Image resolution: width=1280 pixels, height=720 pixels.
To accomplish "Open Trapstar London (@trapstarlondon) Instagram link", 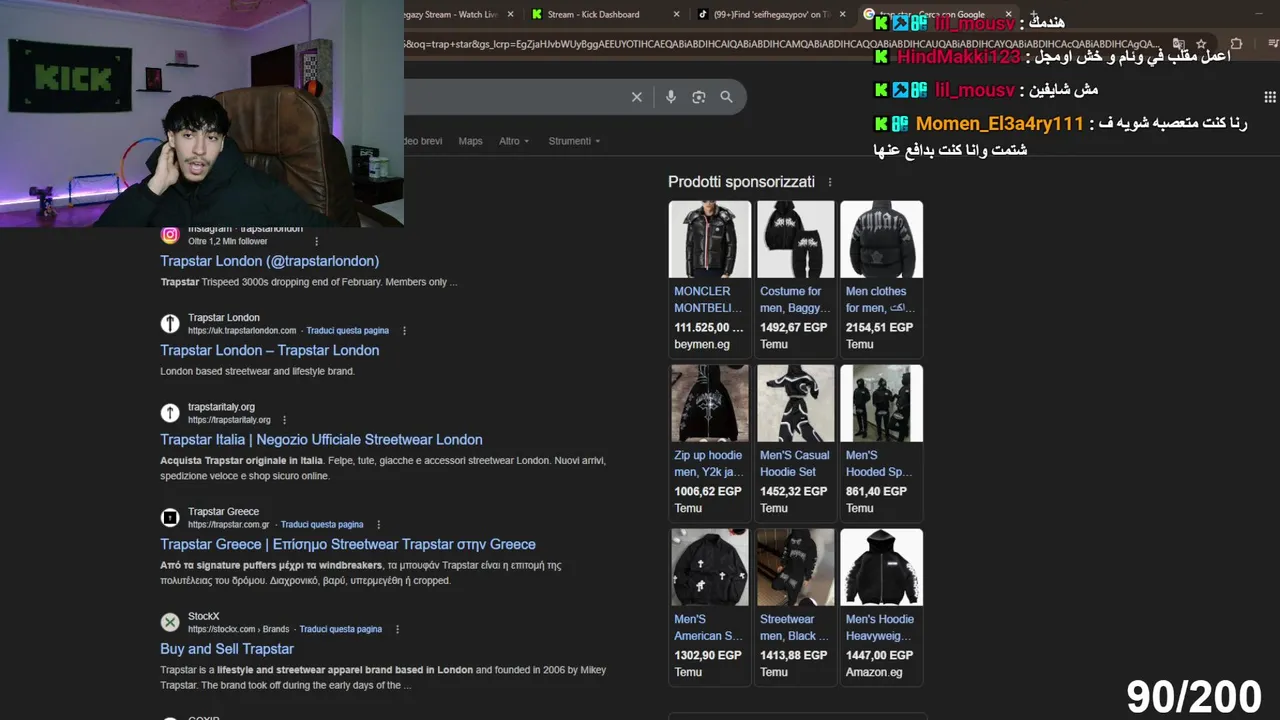I will (270, 261).
